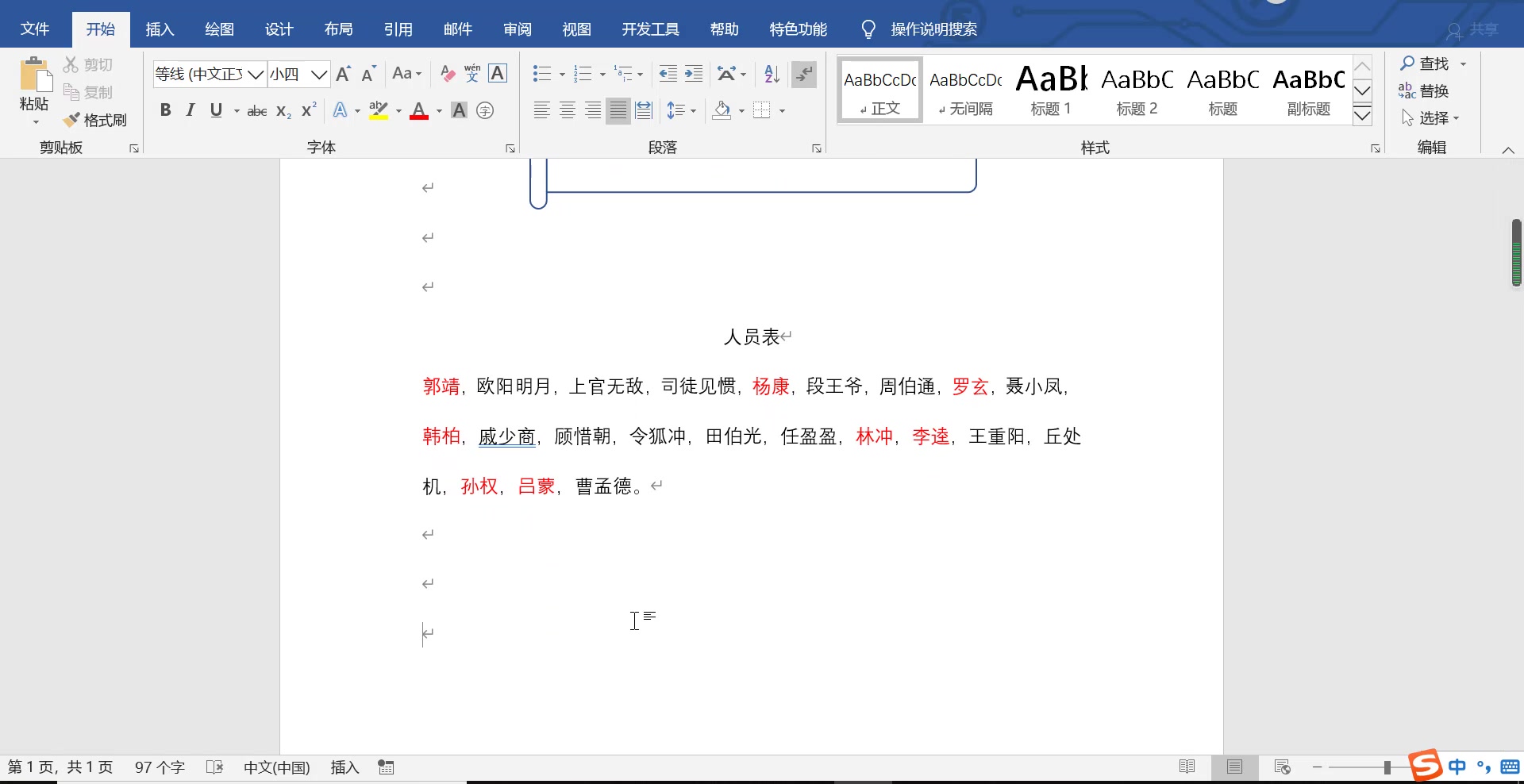Toggle superscript formatting

(x=309, y=110)
